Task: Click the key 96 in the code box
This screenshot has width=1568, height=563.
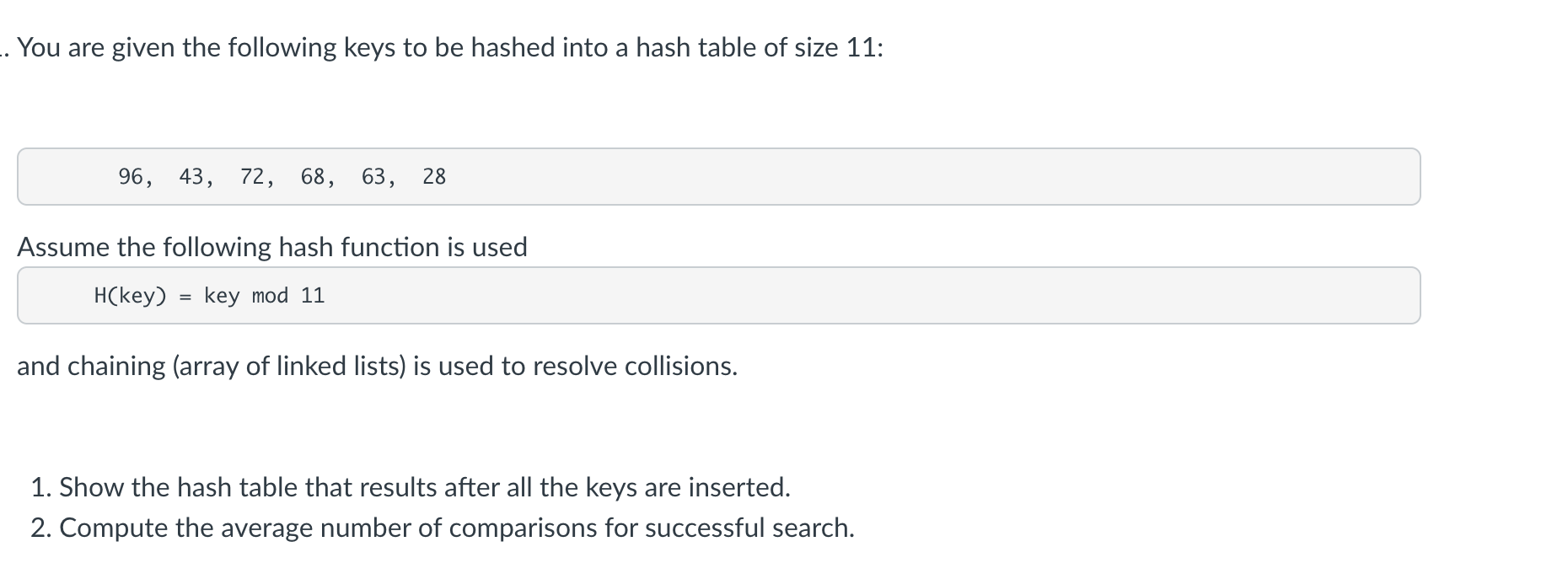Action: 130,176
